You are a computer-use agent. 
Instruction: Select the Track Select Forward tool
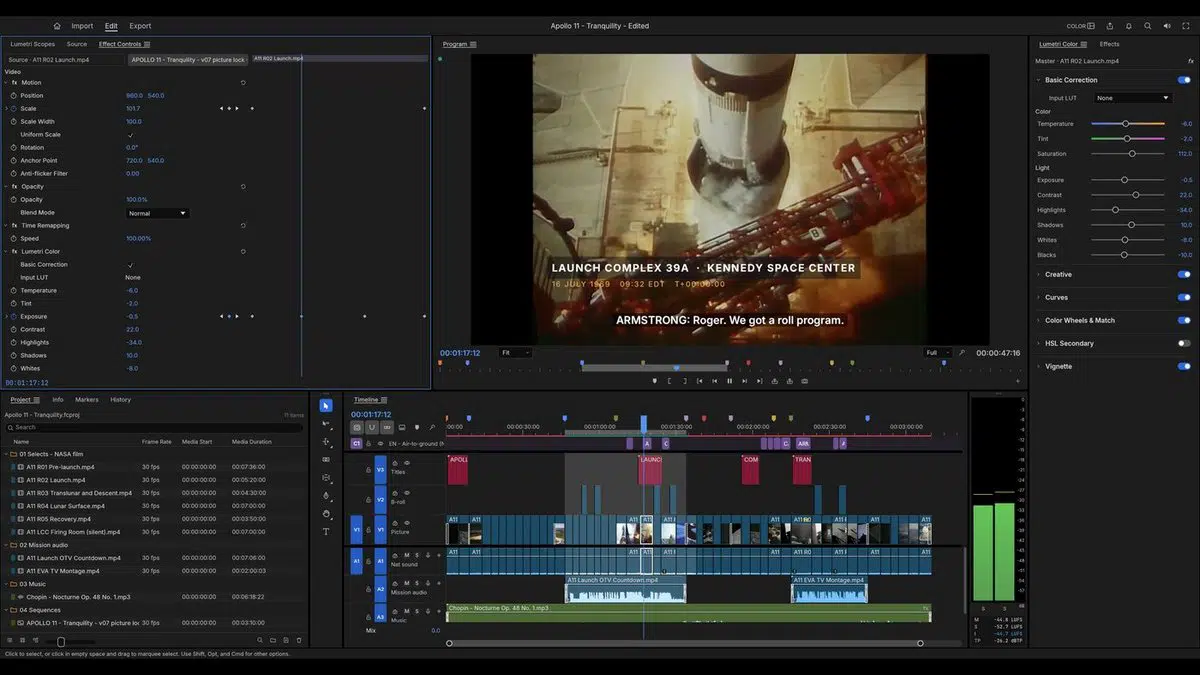[326, 423]
